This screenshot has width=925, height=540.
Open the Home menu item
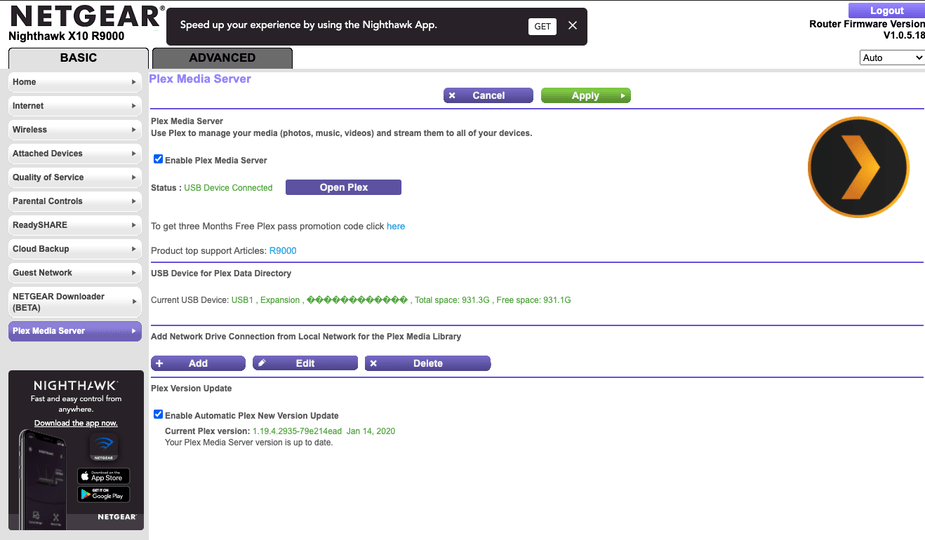(x=75, y=82)
